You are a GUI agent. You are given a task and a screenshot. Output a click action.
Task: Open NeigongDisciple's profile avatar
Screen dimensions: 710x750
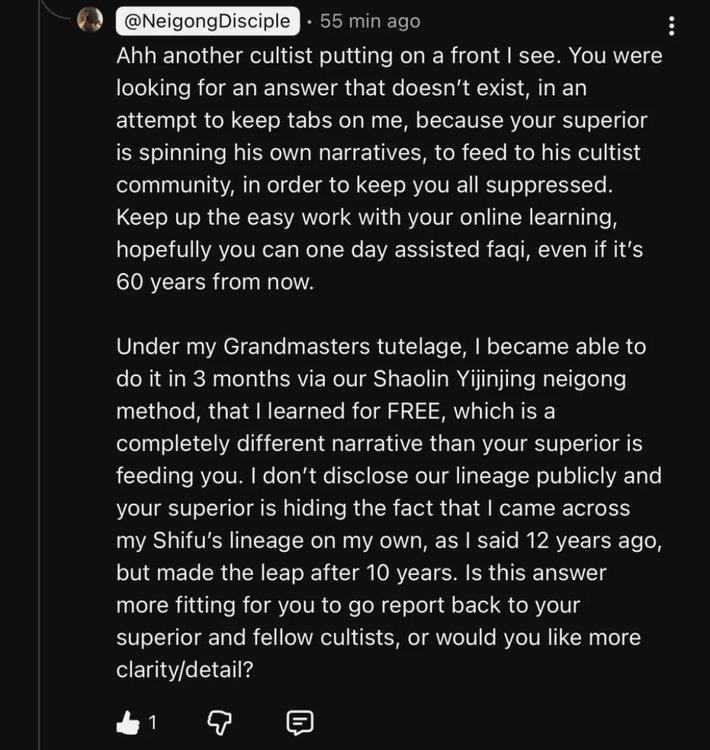[x=90, y=20]
